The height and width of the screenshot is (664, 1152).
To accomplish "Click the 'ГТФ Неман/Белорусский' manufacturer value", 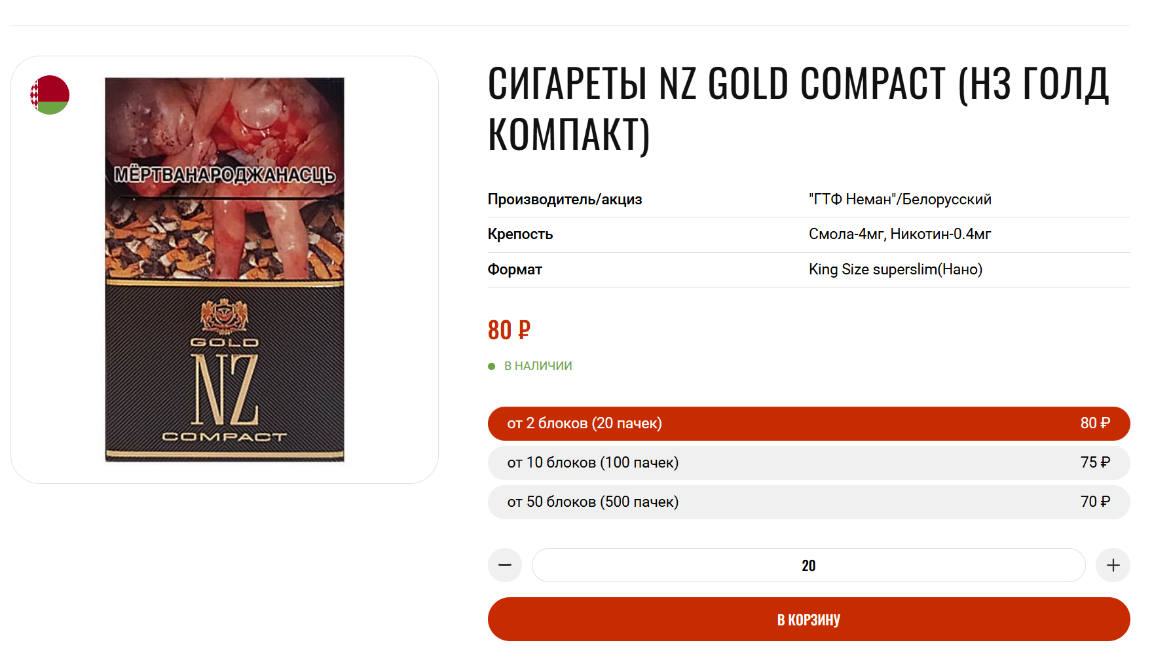I will 900,199.
